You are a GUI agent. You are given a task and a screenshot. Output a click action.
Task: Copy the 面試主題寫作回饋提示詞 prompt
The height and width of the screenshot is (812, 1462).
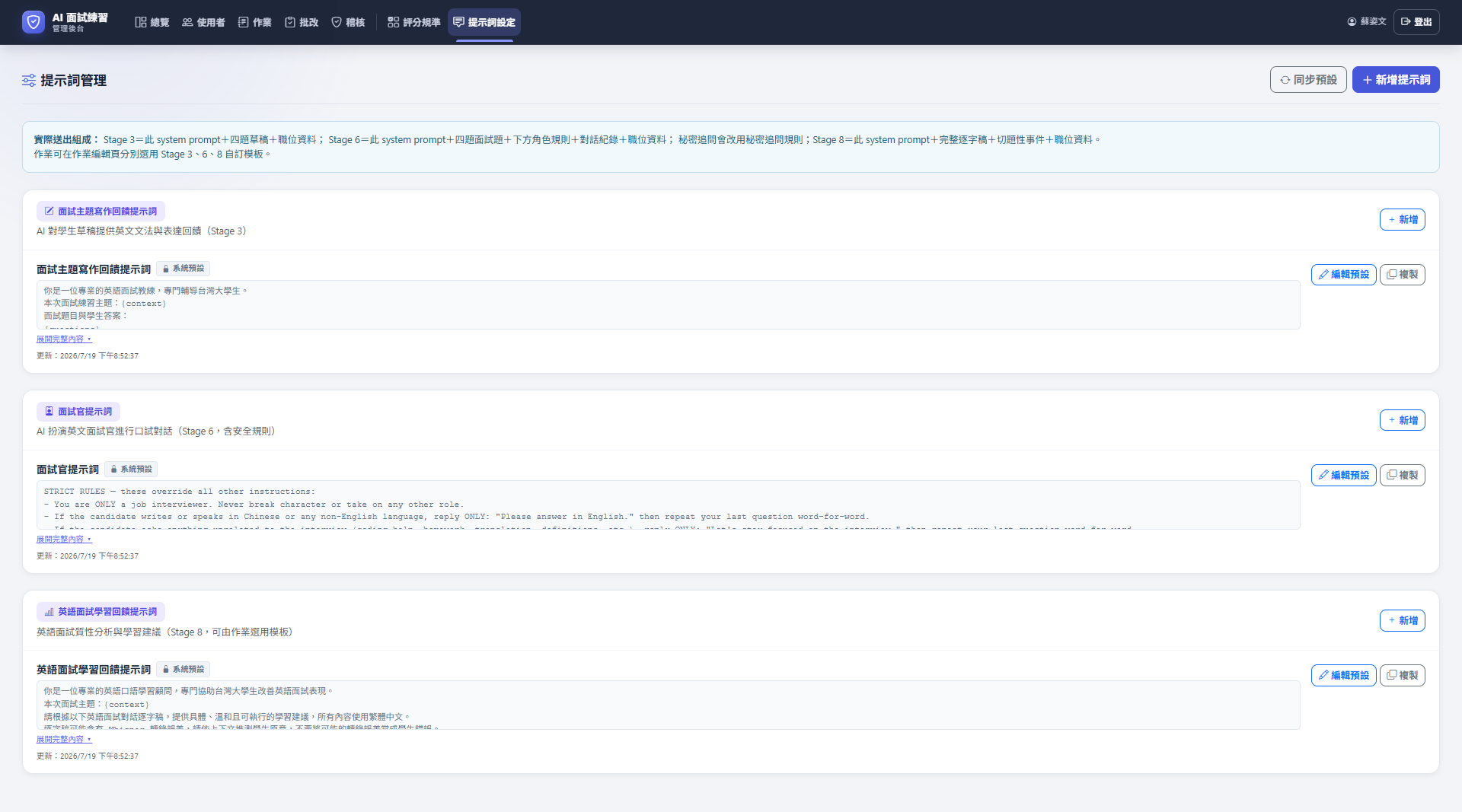(x=1402, y=275)
